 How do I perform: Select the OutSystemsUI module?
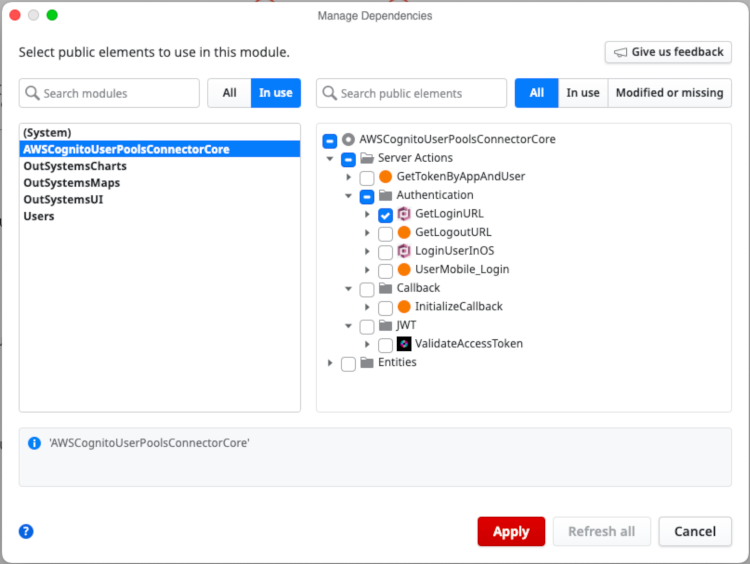pos(160,199)
